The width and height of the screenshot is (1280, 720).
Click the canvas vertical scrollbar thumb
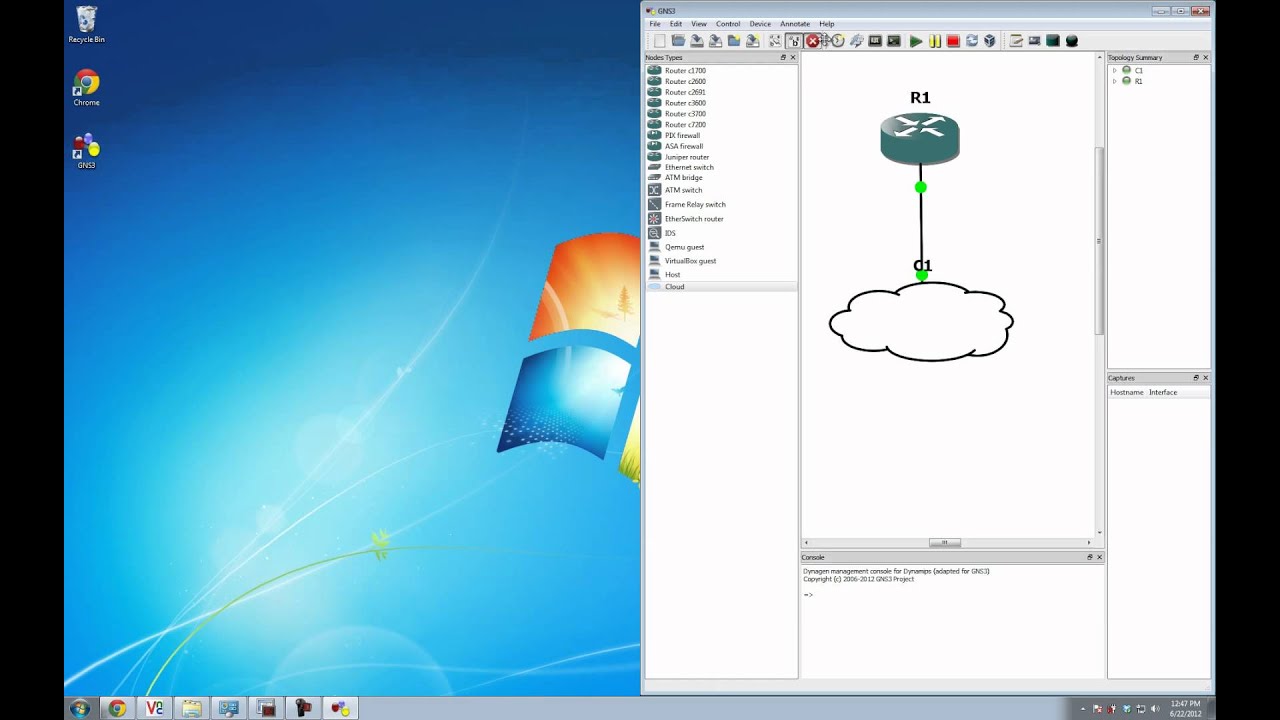tap(1099, 241)
